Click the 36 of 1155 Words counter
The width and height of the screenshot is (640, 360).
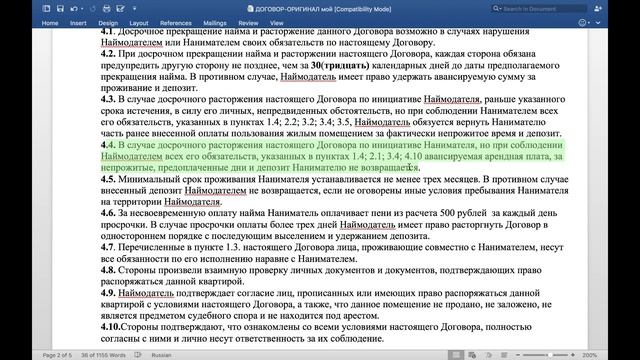click(103, 355)
